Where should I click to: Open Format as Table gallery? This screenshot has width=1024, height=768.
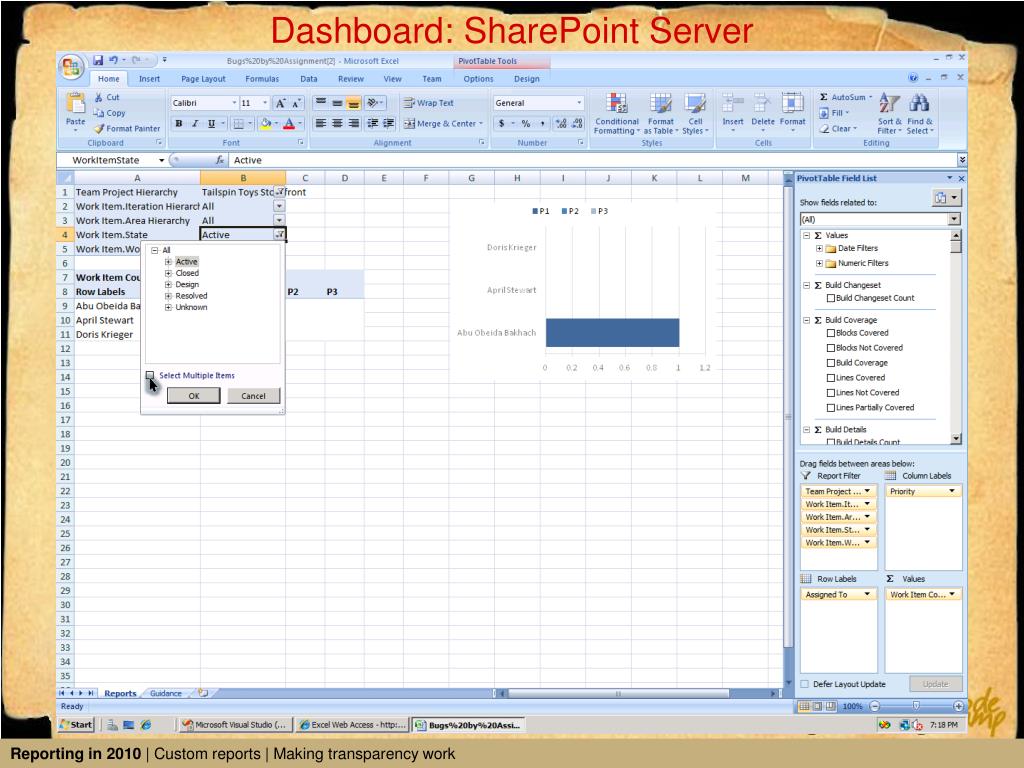point(661,114)
